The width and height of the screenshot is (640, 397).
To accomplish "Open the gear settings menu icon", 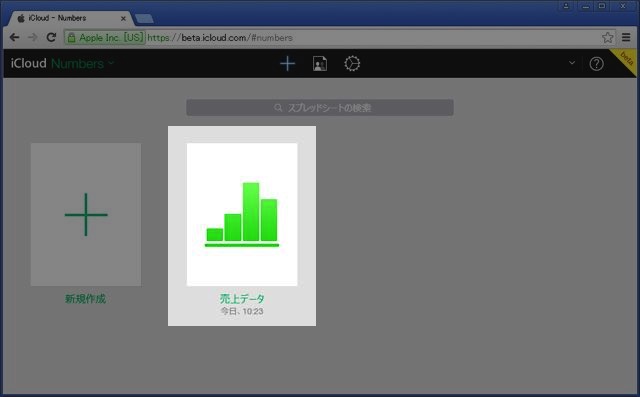I will (352, 64).
